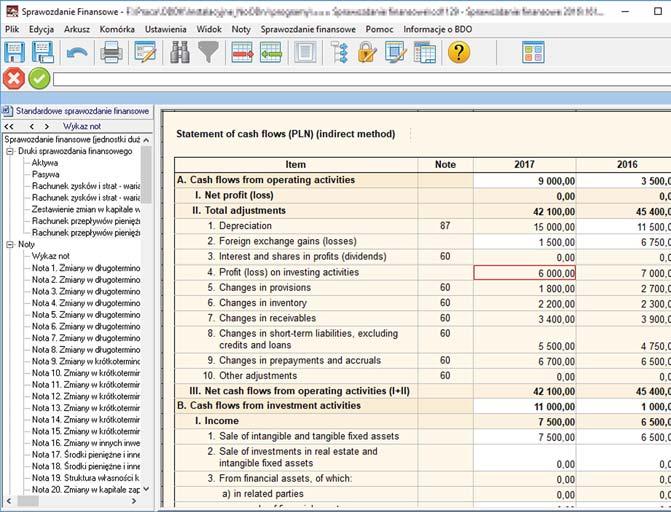Click the binoculars Find icon

point(180,52)
